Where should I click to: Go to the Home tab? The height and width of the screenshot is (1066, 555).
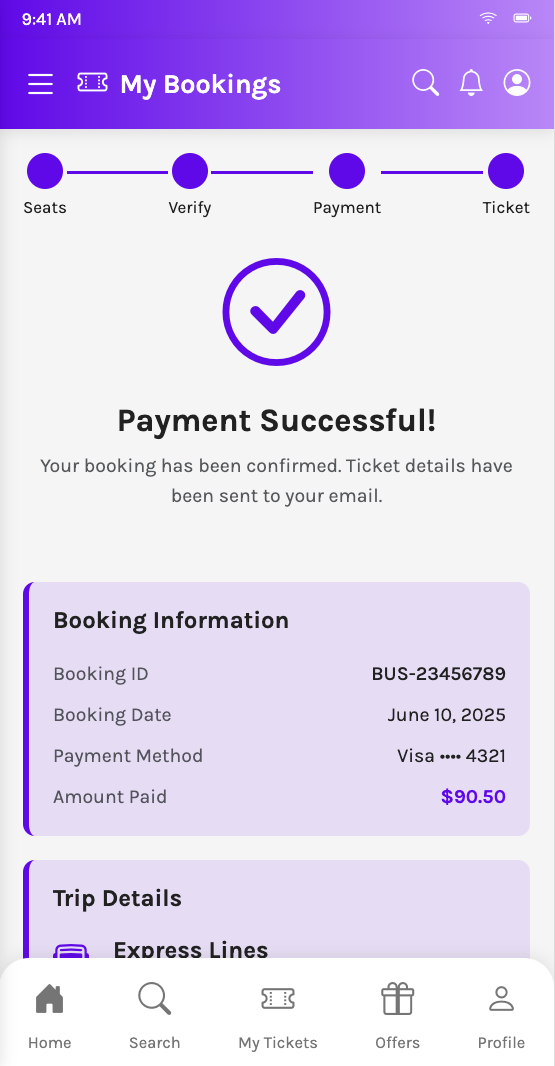[x=50, y=1014]
